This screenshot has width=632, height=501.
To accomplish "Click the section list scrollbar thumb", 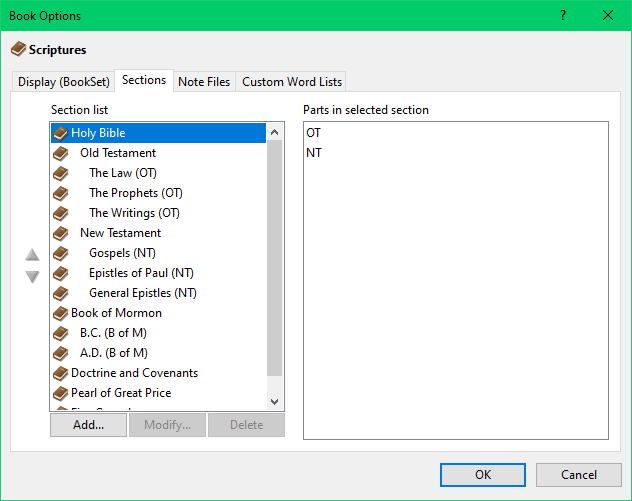I will (x=274, y=258).
